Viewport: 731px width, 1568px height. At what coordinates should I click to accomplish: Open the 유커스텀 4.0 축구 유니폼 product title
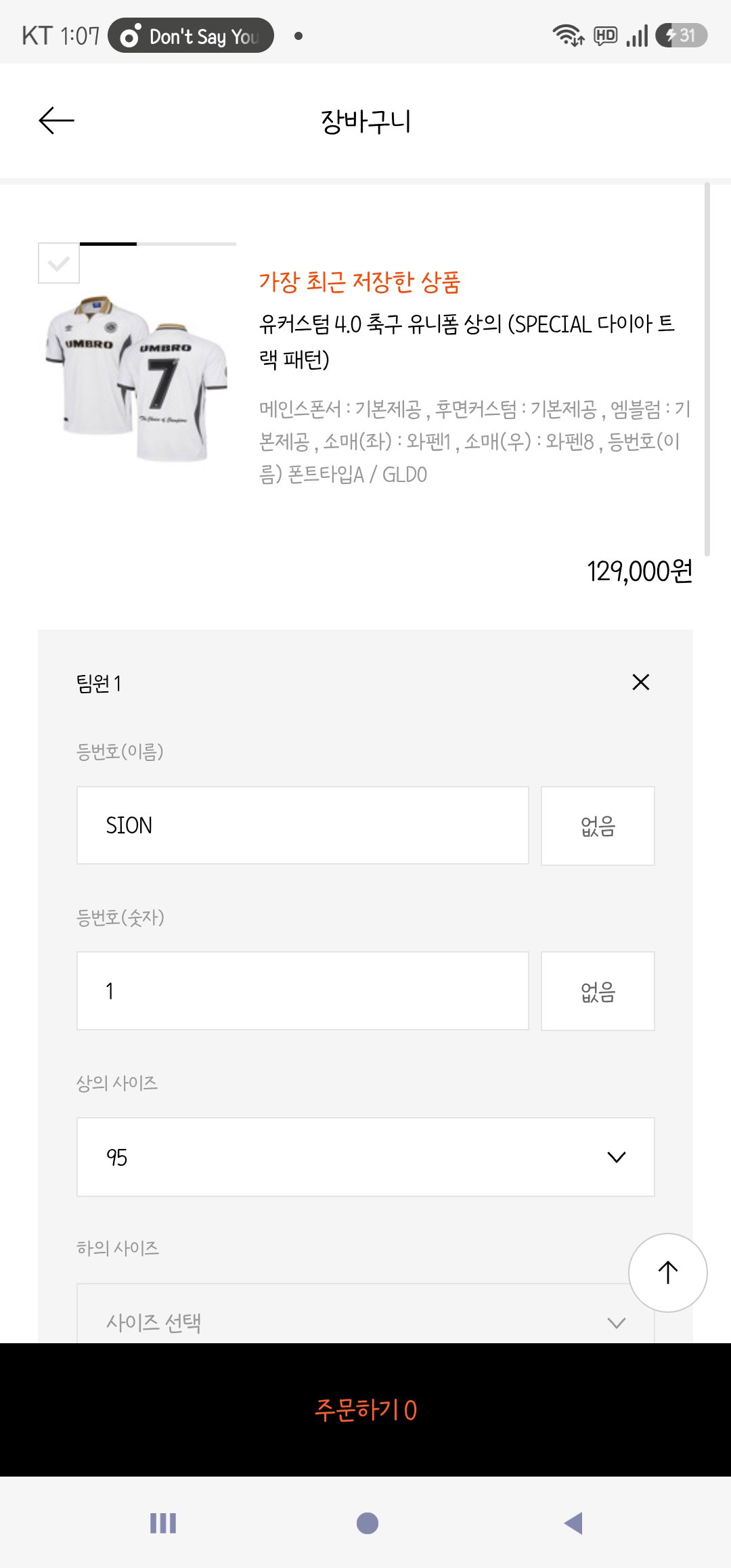pos(467,342)
